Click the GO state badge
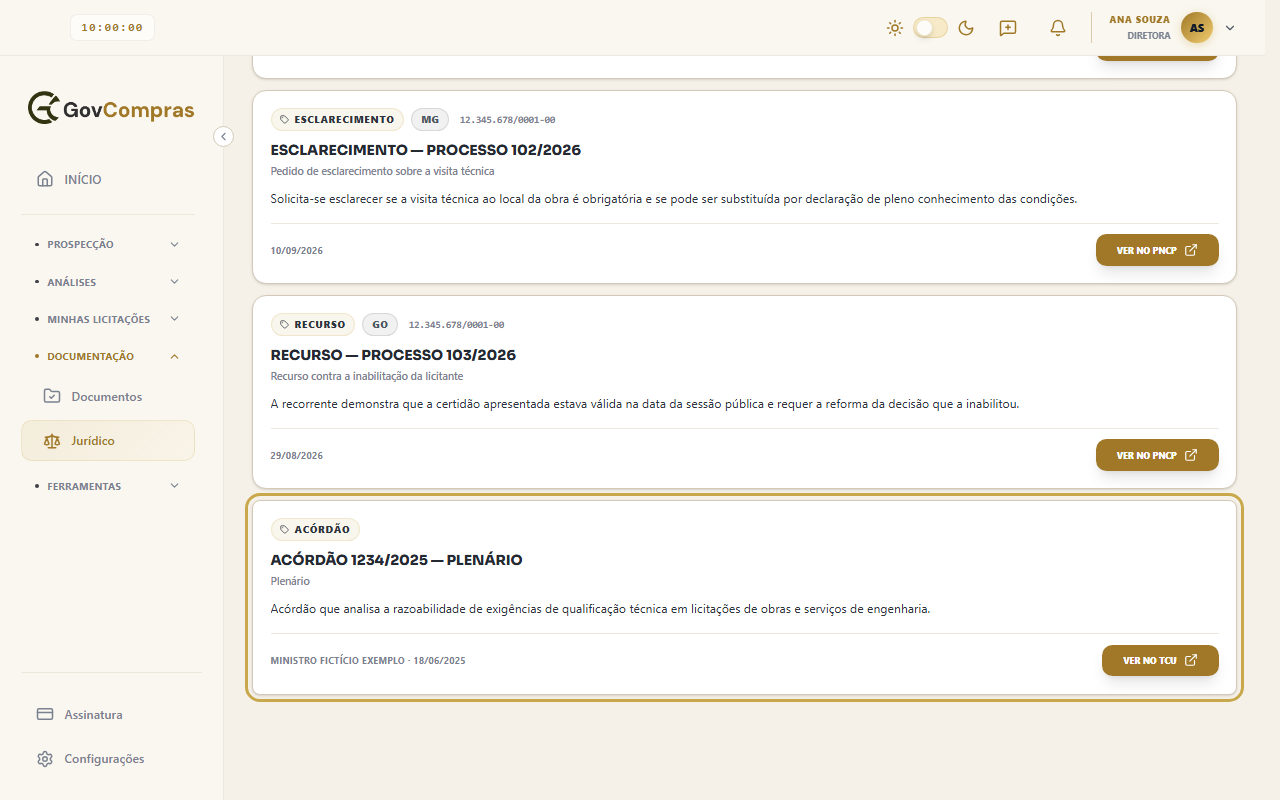The image size is (1280, 800). click(x=380, y=325)
